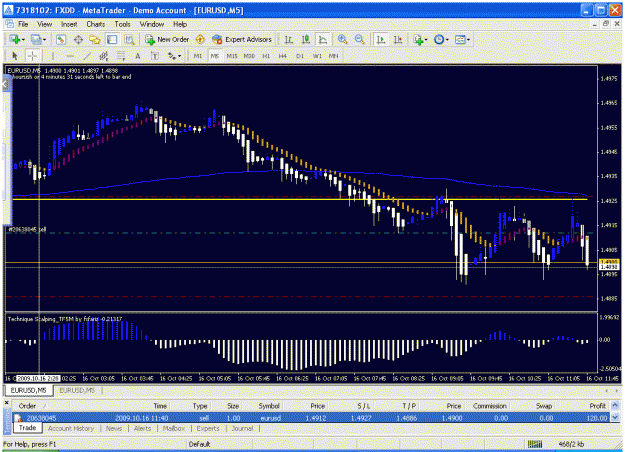Click the connection status bars indicator

(535, 444)
